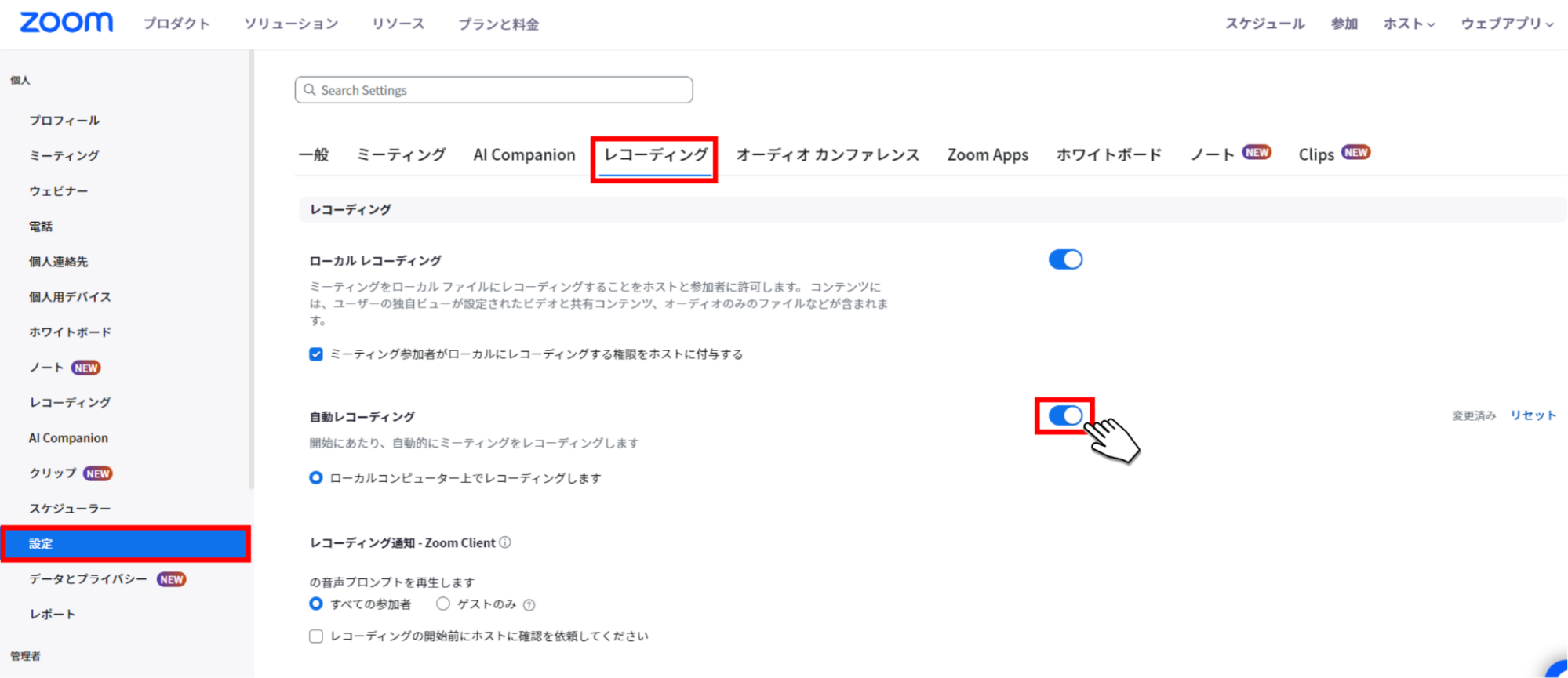Switch to the AI Companion settings tab
Image resolution: width=1568 pixels, height=678 pixels.
pos(524,154)
